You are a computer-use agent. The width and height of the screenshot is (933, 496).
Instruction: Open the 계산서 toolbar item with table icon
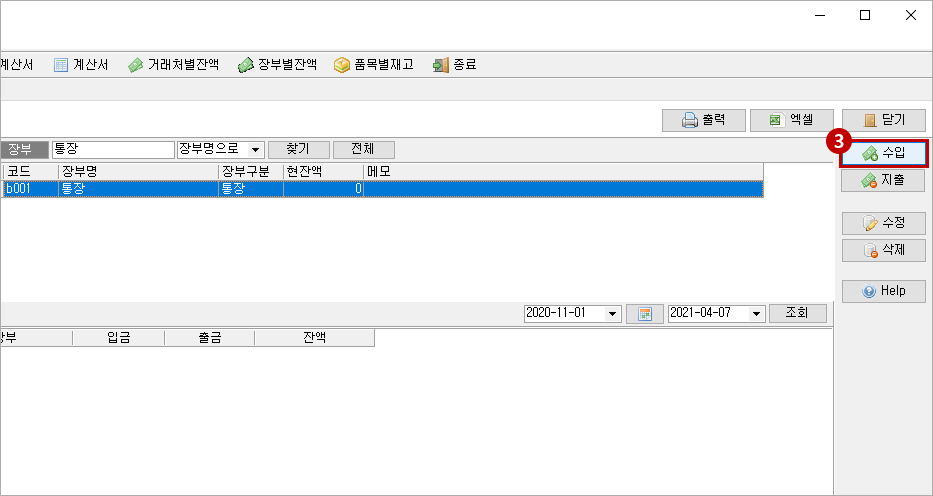tap(81, 65)
